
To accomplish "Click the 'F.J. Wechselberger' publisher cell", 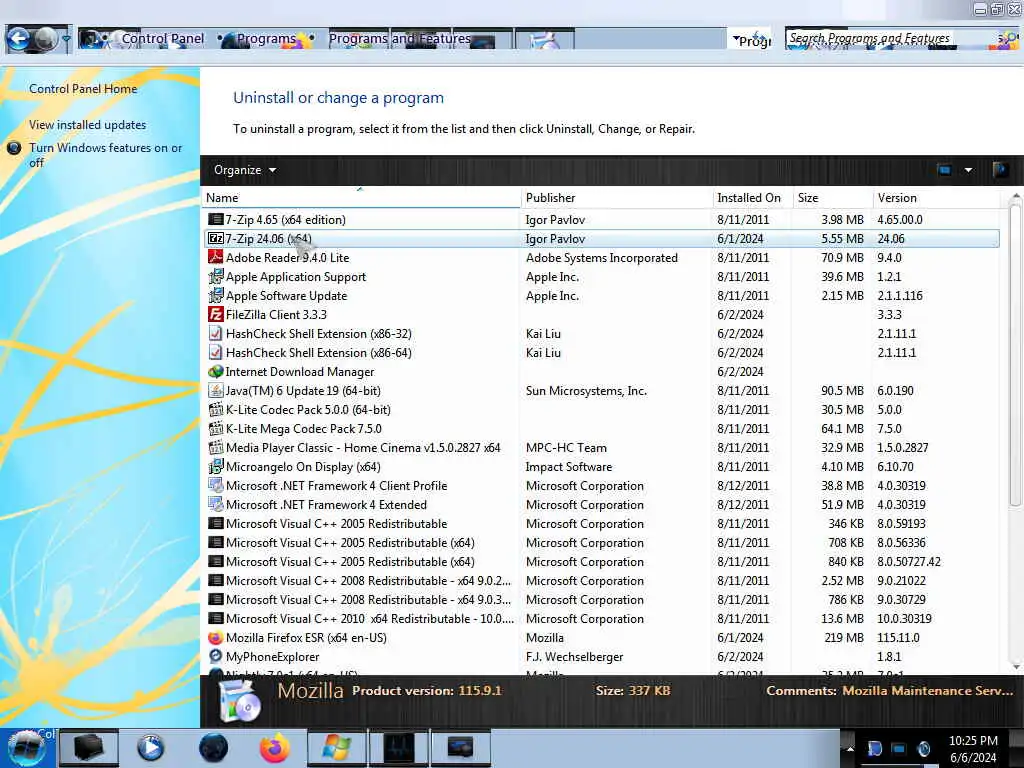I will [575, 656].
